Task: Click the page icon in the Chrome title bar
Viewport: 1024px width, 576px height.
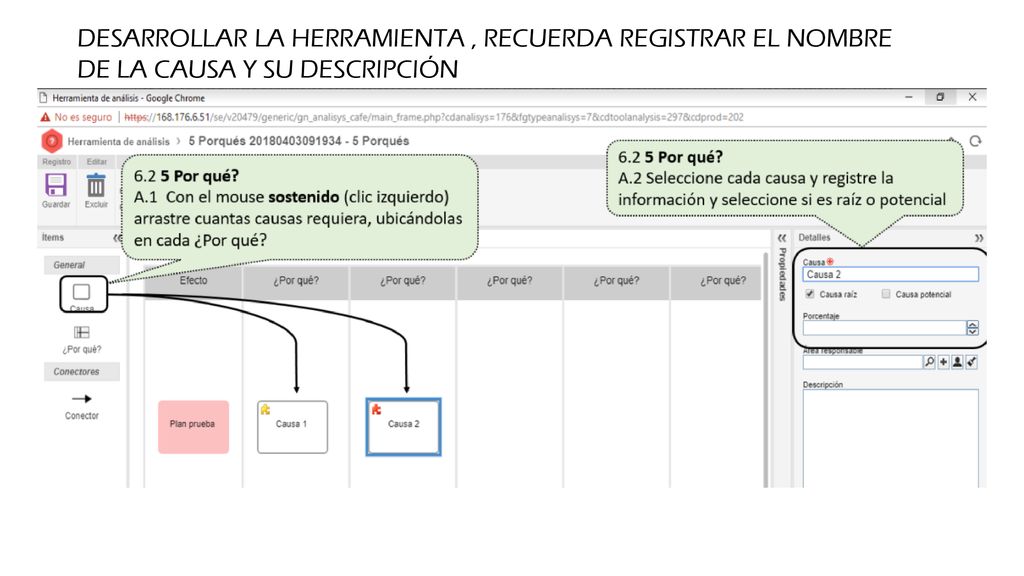Action: tap(44, 98)
